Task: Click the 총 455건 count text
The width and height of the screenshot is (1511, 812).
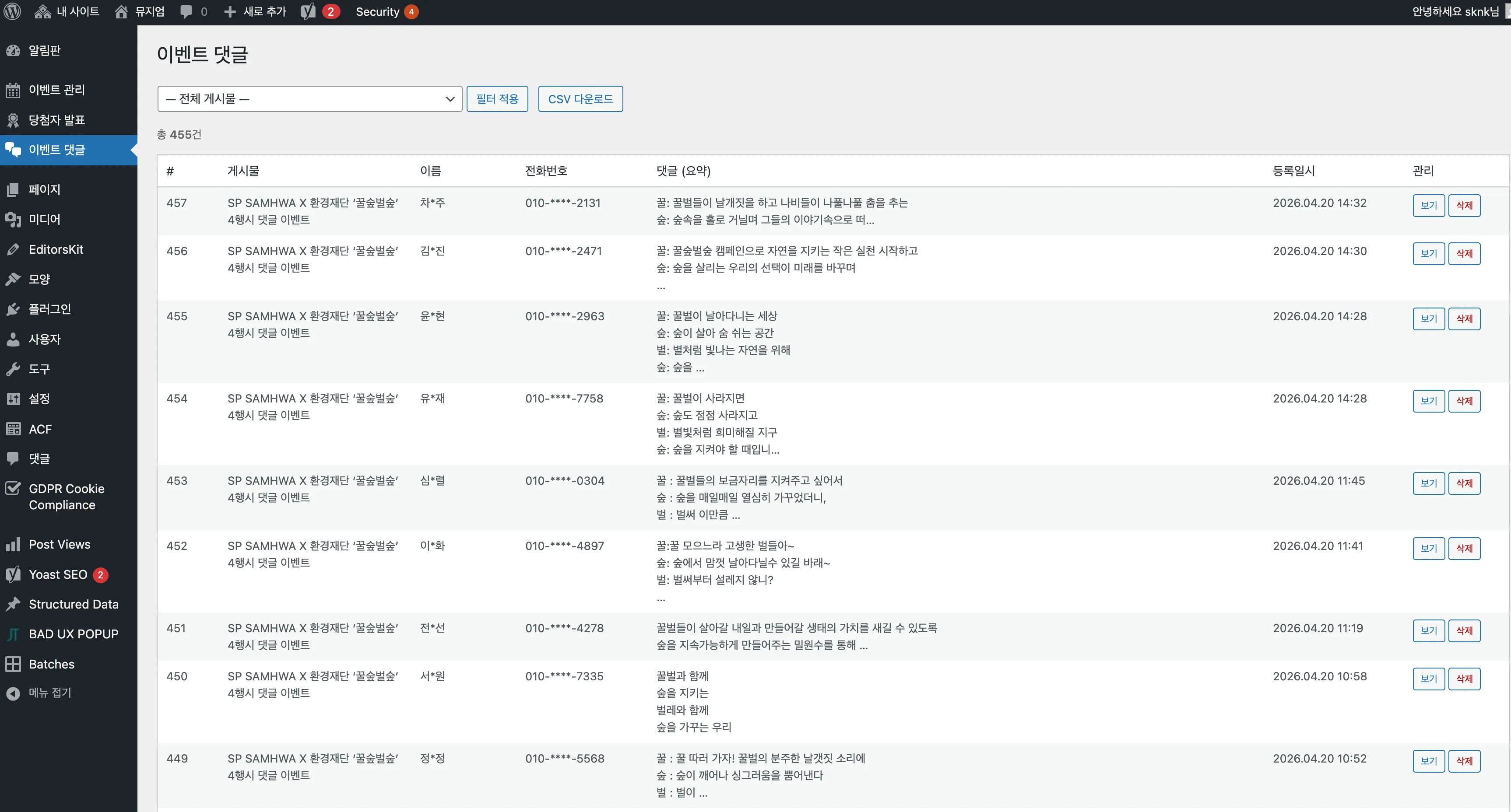Action: tap(179, 134)
